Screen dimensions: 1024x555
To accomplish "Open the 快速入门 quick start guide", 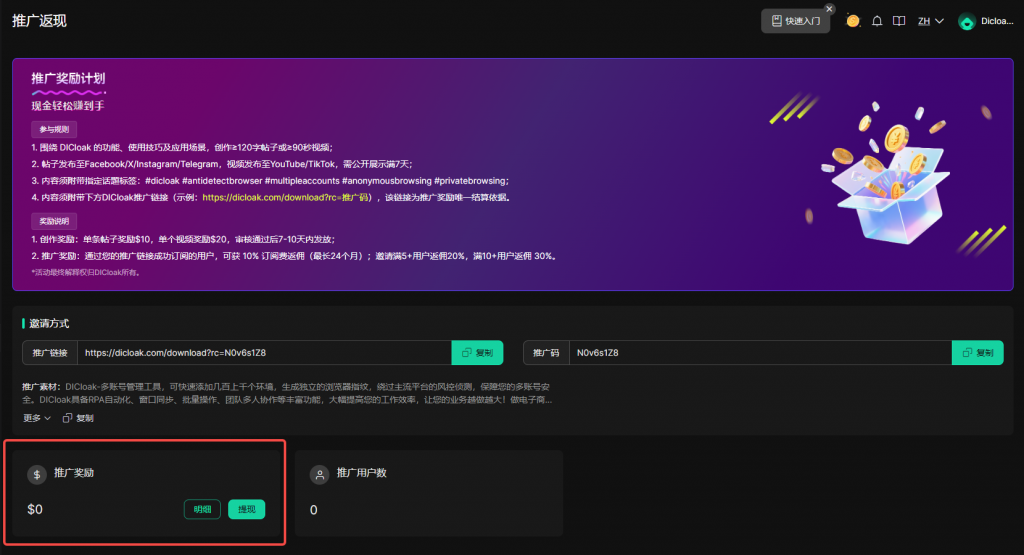I will tap(795, 21).
